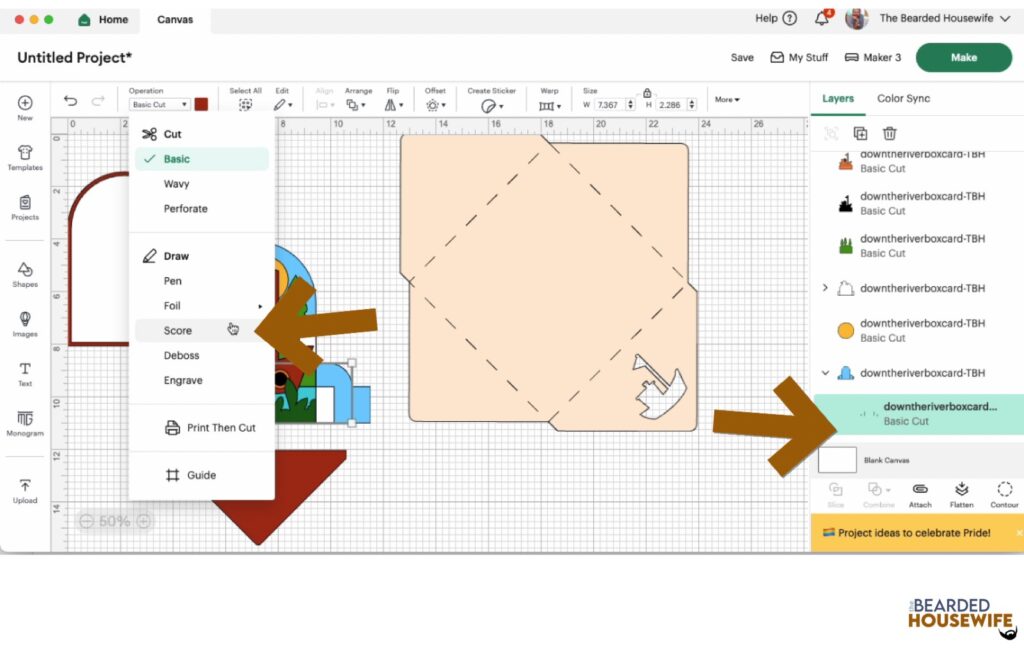Open the Monogram tool
1024x651 pixels.
[x=25, y=423]
